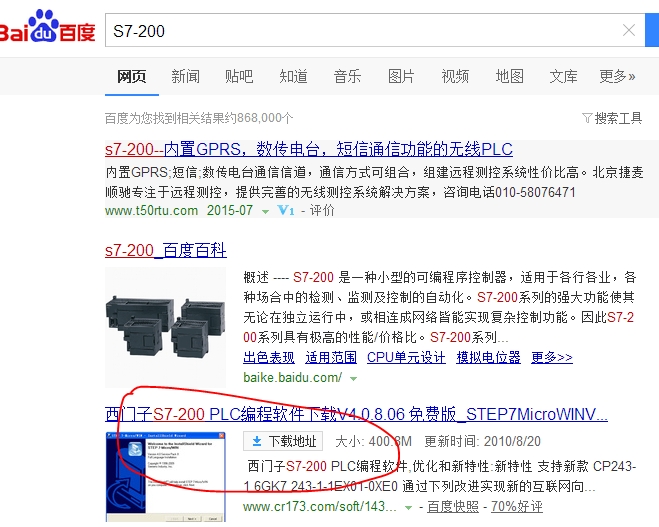Click the 出色表现 sublink
The image size is (659, 527).
269,357
